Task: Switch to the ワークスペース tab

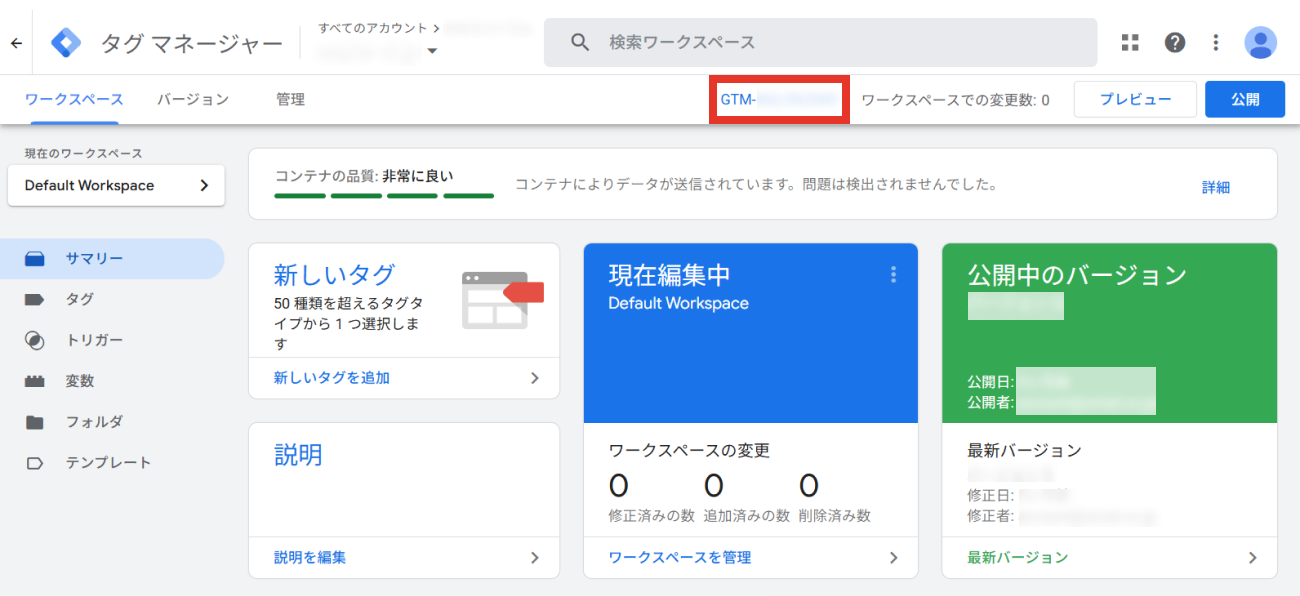Action: point(74,100)
